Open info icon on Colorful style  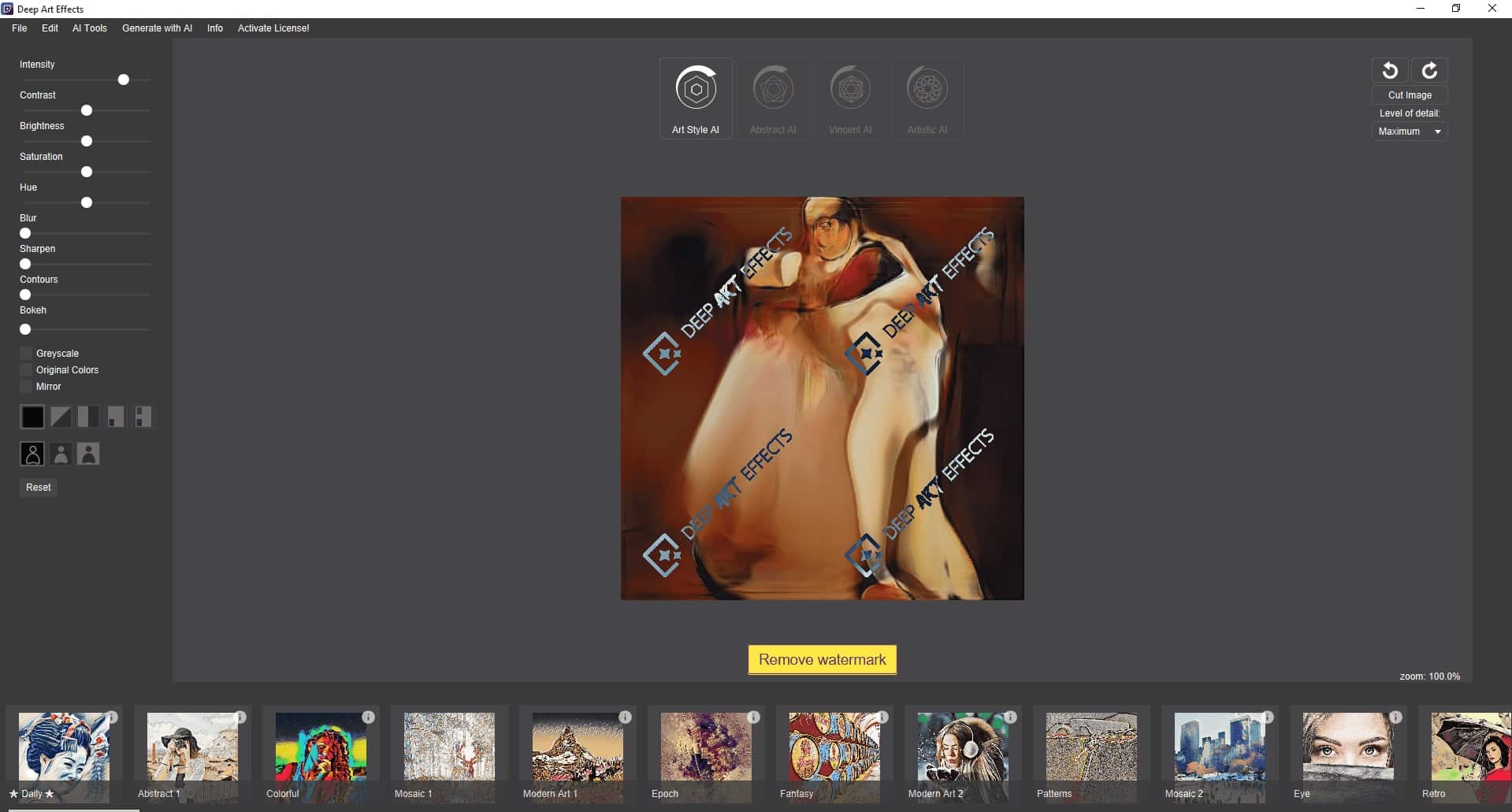click(368, 717)
